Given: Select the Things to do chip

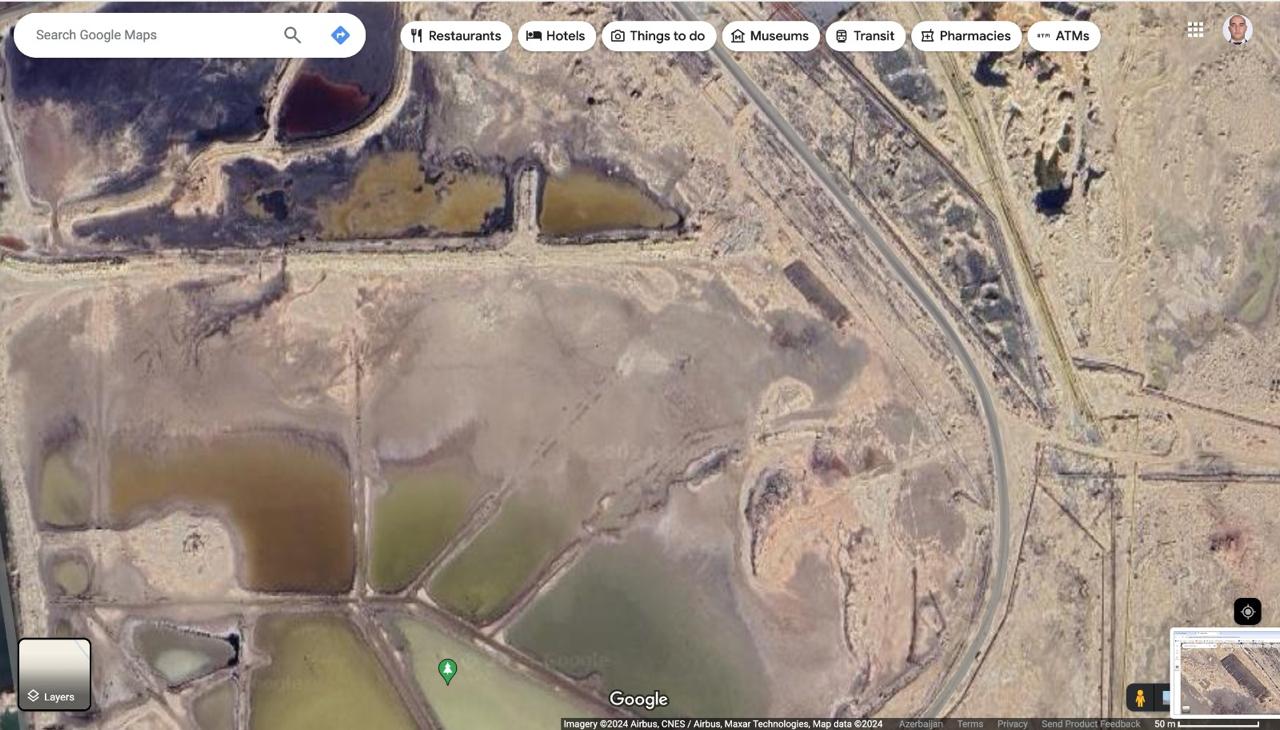Looking at the screenshot, I should (658, 36).
